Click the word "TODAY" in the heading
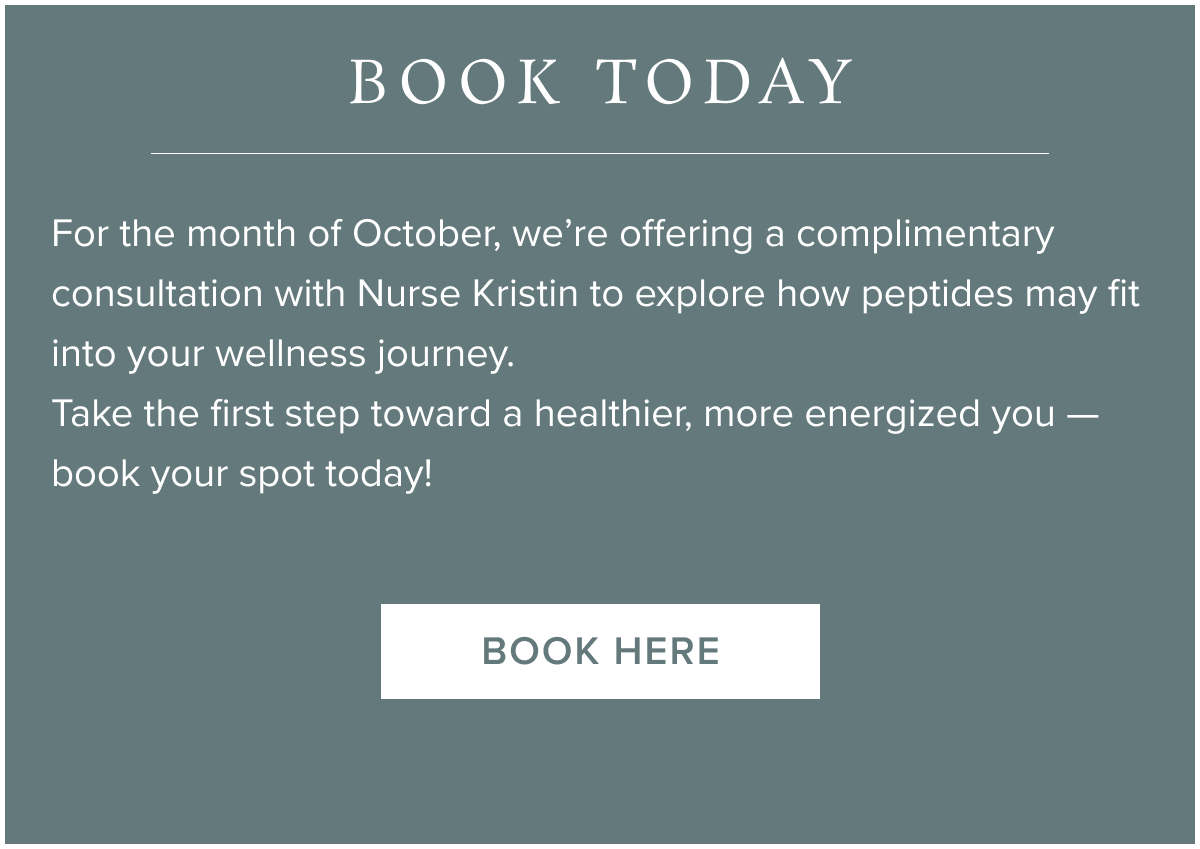The height and width of the screenshot is (849, 1200). (x=727, y=82)
